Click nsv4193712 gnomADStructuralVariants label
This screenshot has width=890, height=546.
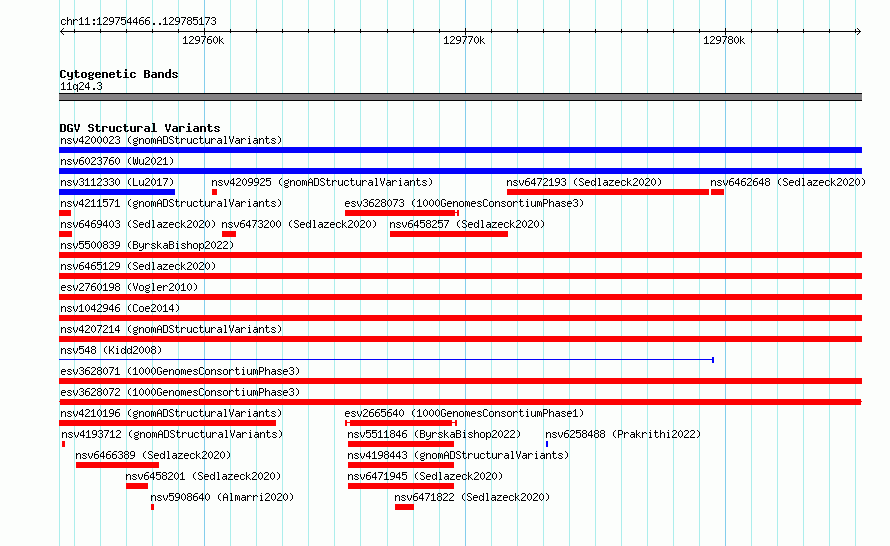172,434
